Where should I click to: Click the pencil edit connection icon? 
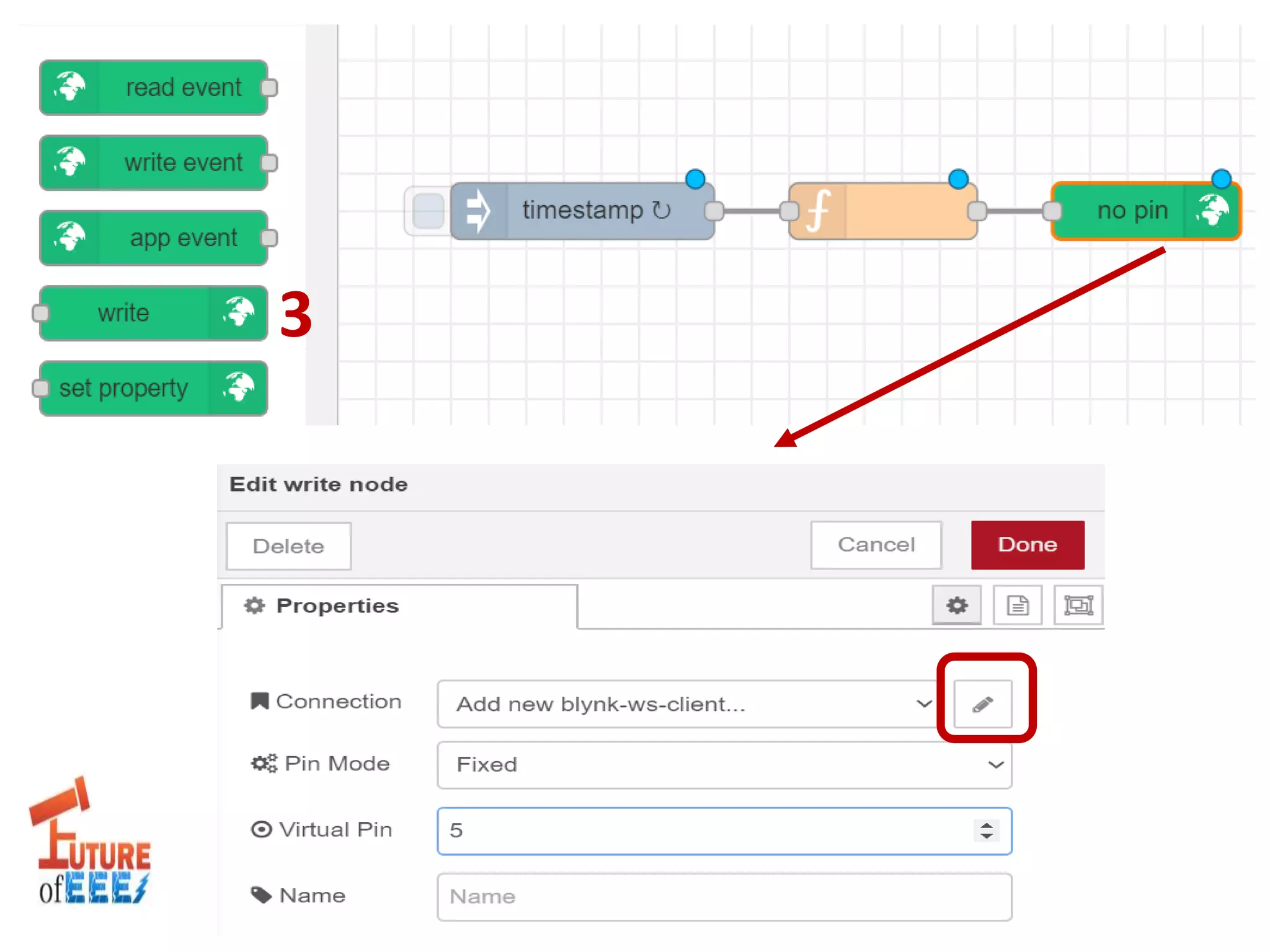[x=982, y=703]
